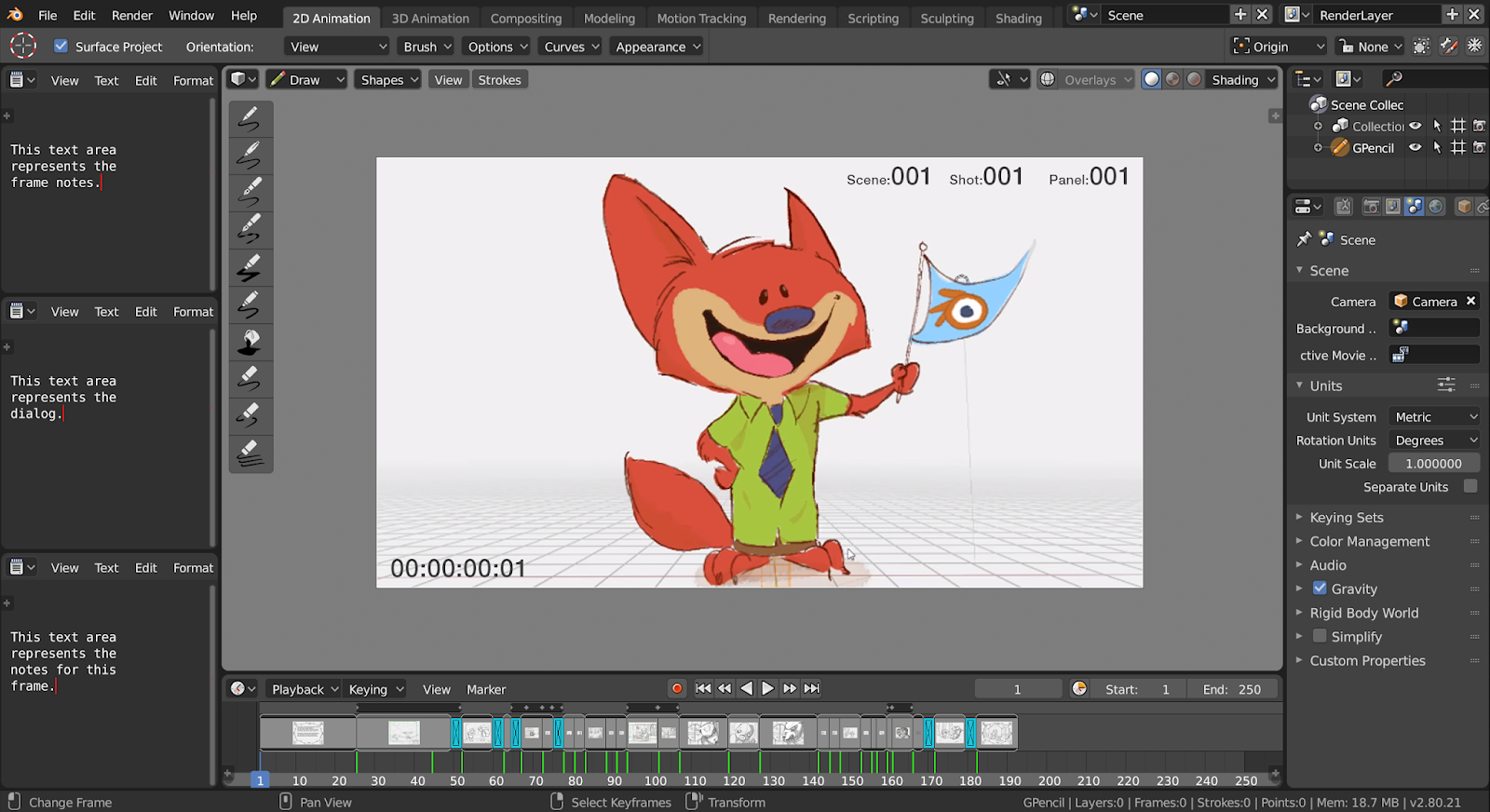The height and width of the screenshot is (812, 1490).
Task: Open the Draw mode dropdown
Action: click(x=306, y=80)
